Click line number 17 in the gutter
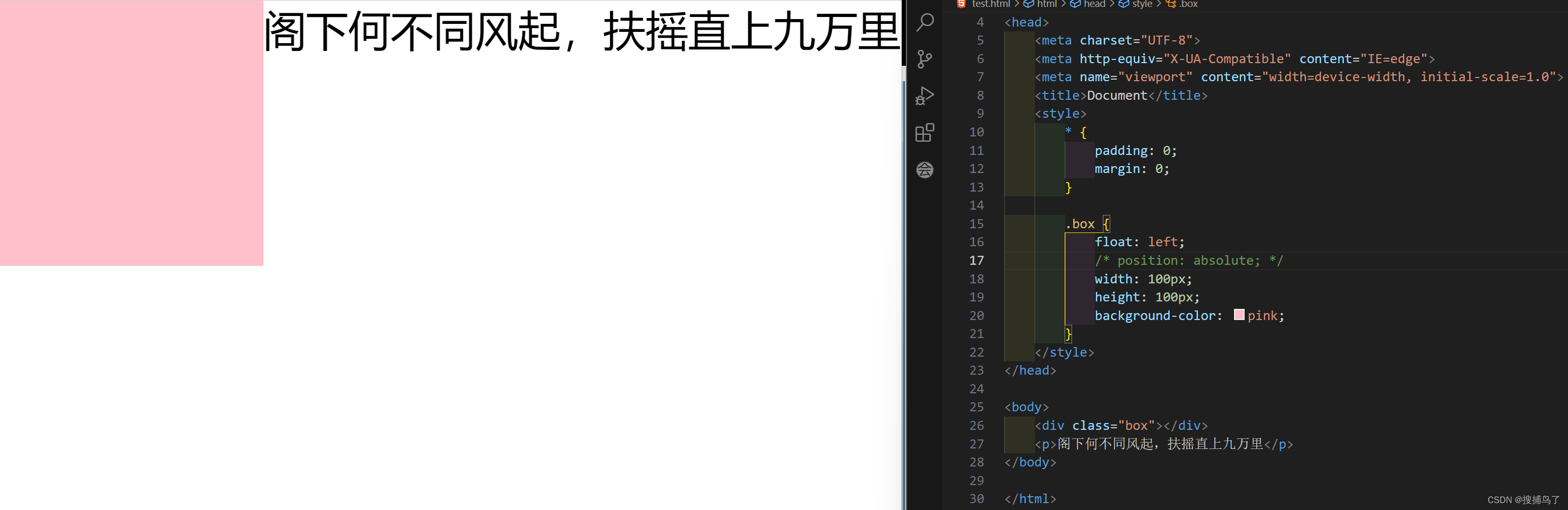Viewport: 1568px width, 510px height. pyautogui.click(x=976, y=261)
